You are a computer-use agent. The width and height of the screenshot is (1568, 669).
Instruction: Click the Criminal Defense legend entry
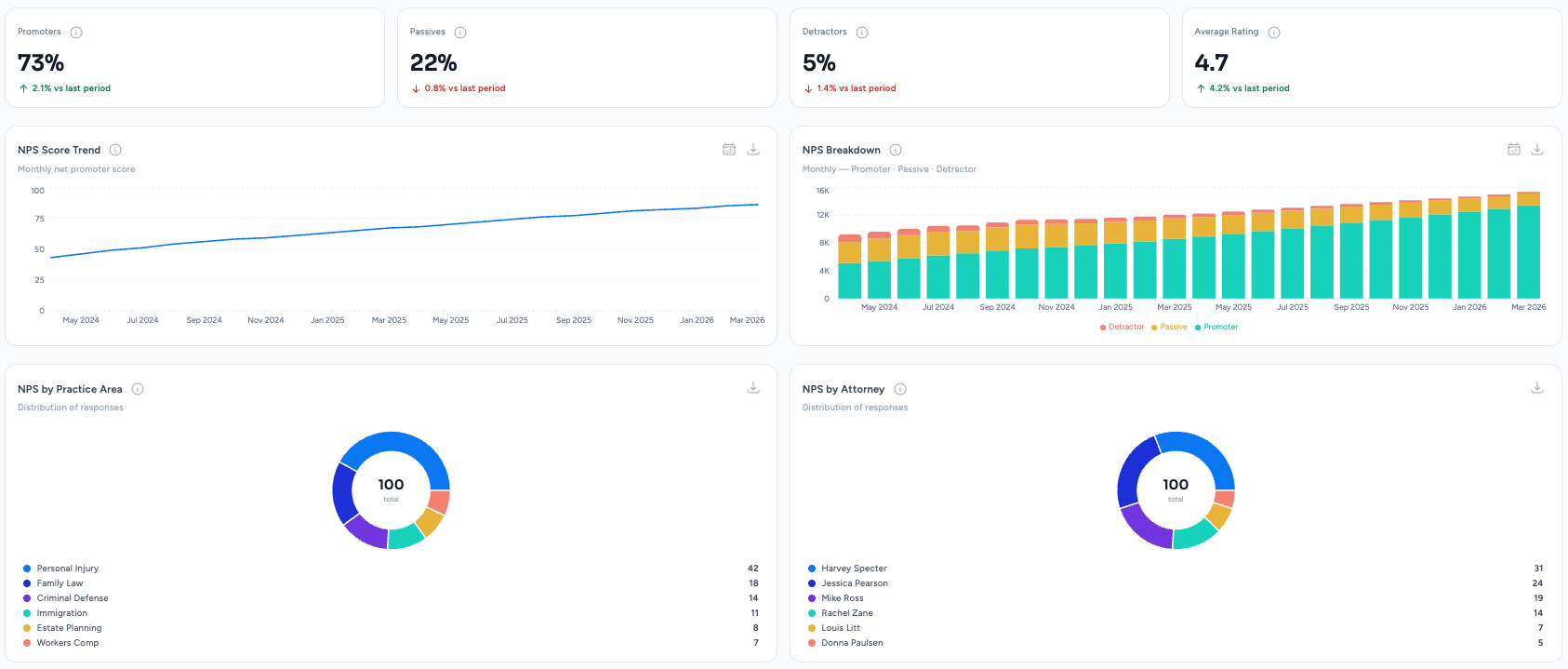[391, 598]
